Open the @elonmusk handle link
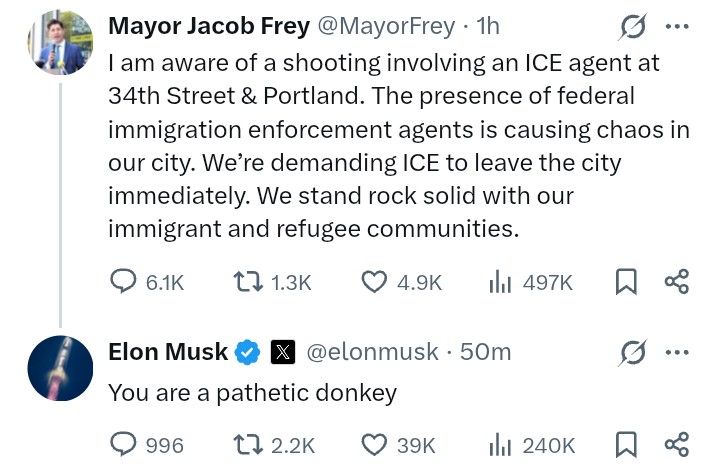This screenshot has height=469, width=720. [371, 352]
